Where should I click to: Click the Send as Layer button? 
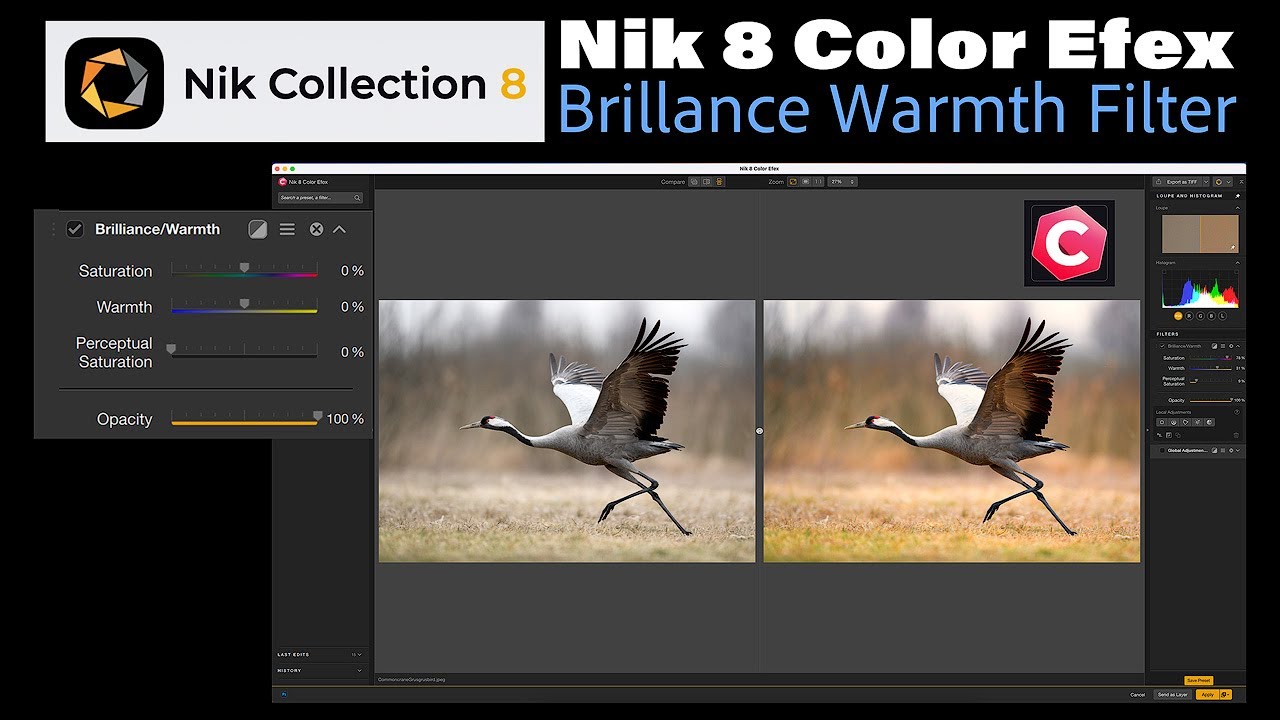(x=1173, y=694)
